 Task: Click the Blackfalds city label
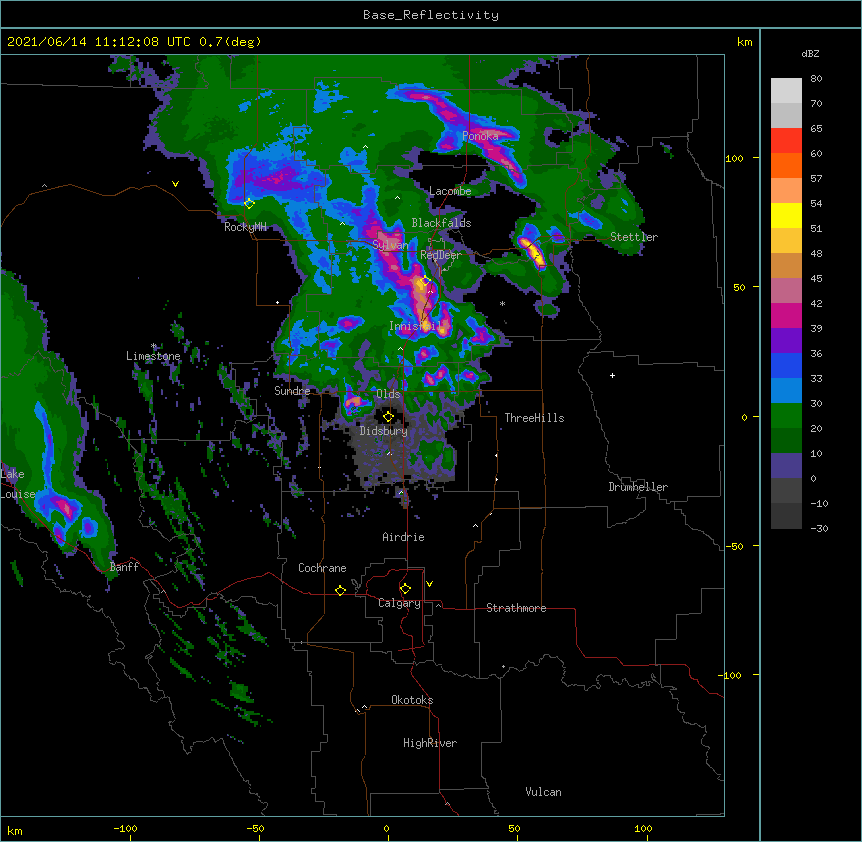click(x=441, y=223)
